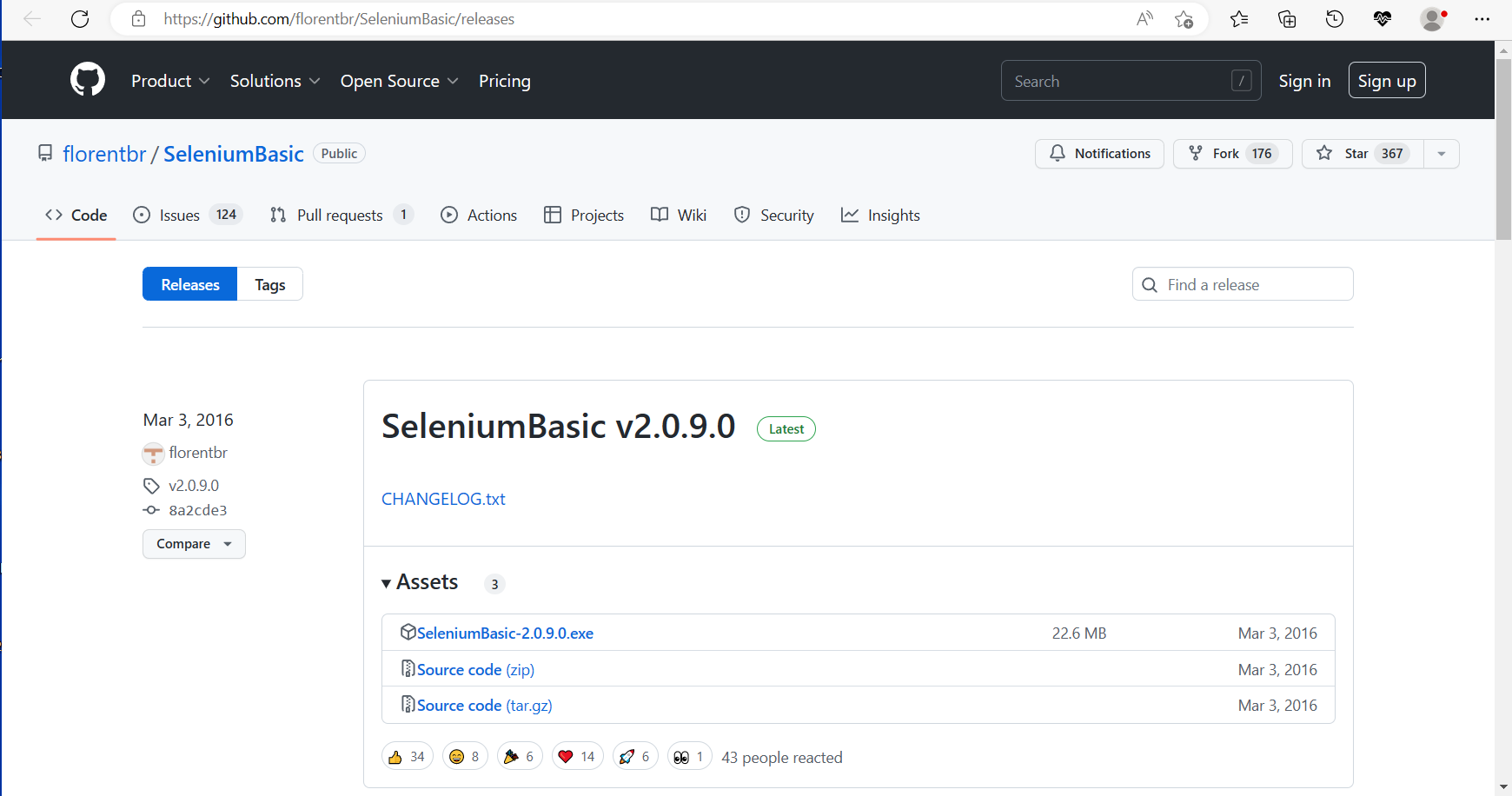Screen dimensions: 1512x796
Task: Click the page vertical scrollbar thumb
Action: [x=1503, y=149]
